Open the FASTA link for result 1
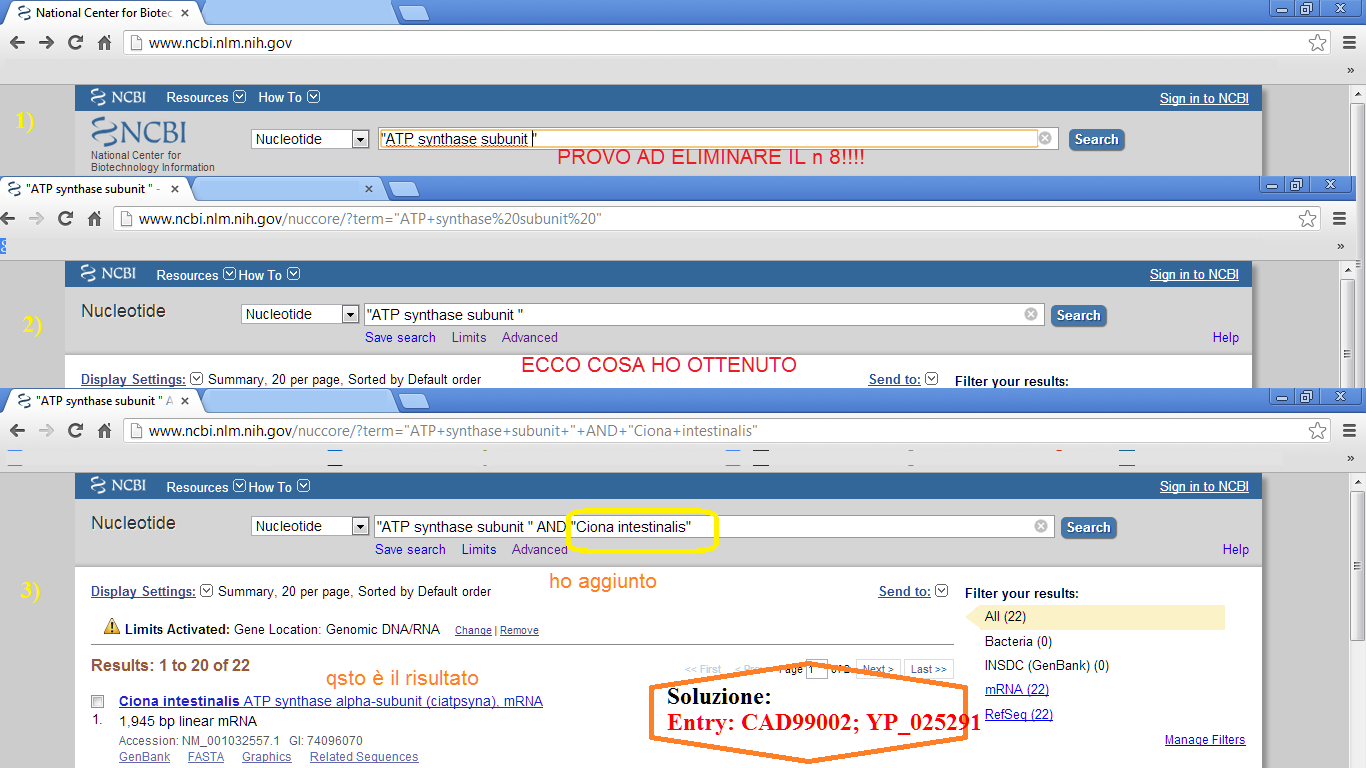This screenshot has height=768, width=1366. 206,757
